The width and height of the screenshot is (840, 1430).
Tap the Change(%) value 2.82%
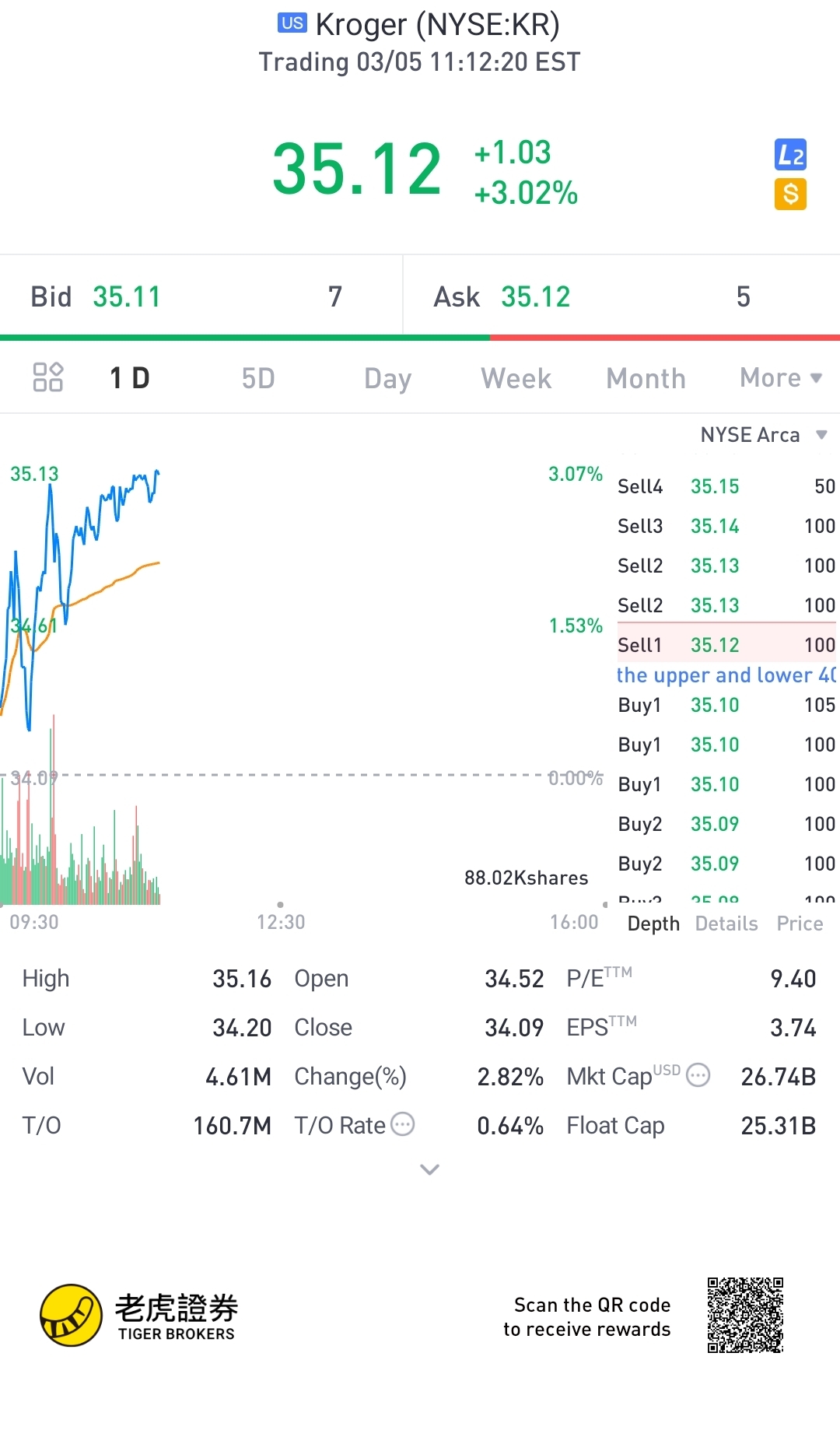(510, 1076)
